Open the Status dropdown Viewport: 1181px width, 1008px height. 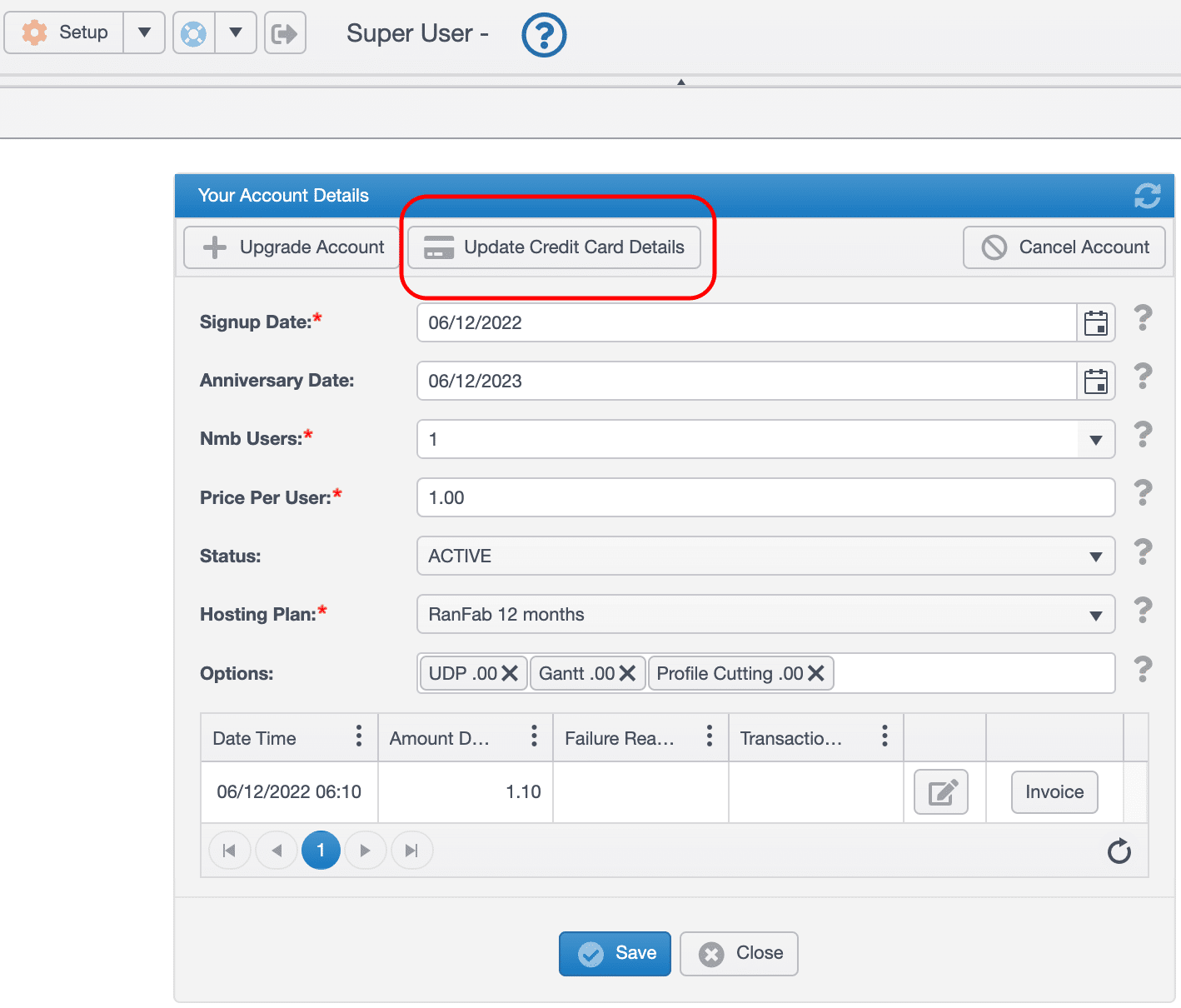pyautogui.click(x=1095, y=556)
